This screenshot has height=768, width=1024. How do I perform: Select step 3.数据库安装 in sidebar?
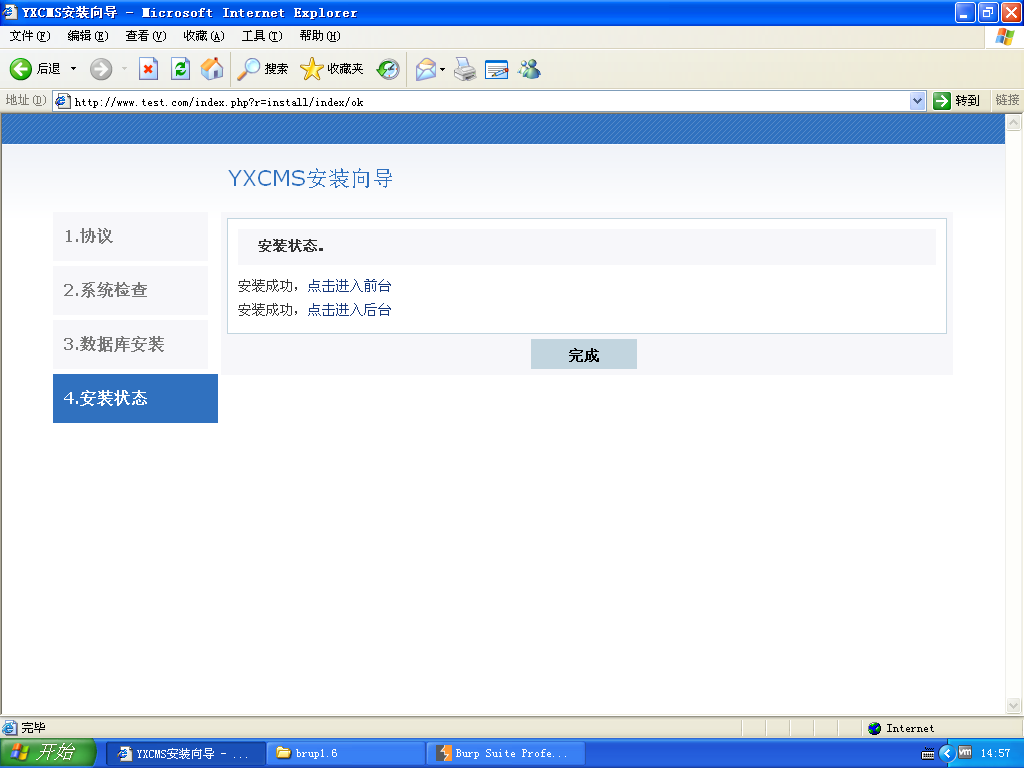click(131, 344)
